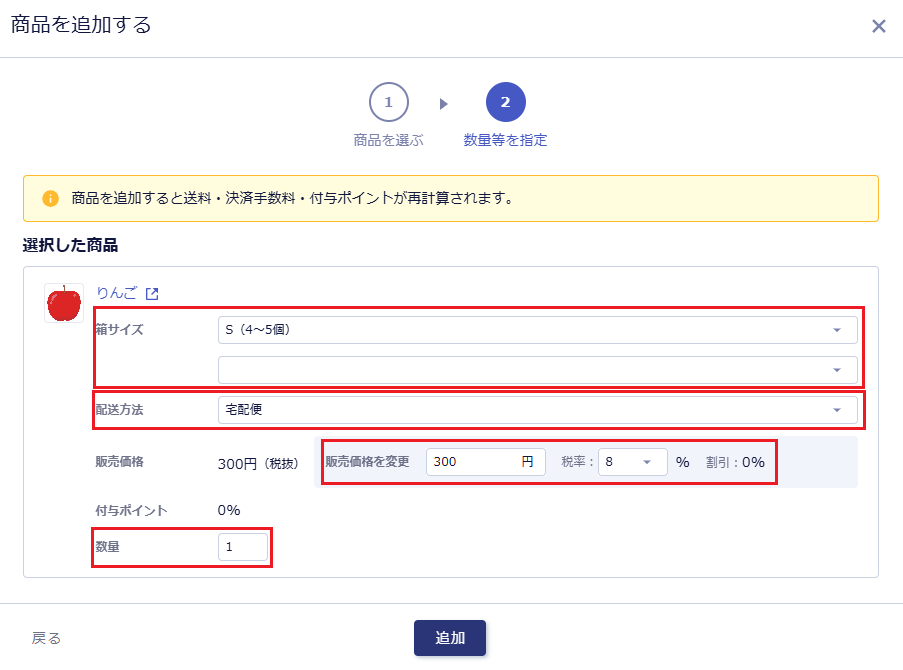Click the yellow info icon in the banner
The image size is (903, 670).
(x=50, y=198)
